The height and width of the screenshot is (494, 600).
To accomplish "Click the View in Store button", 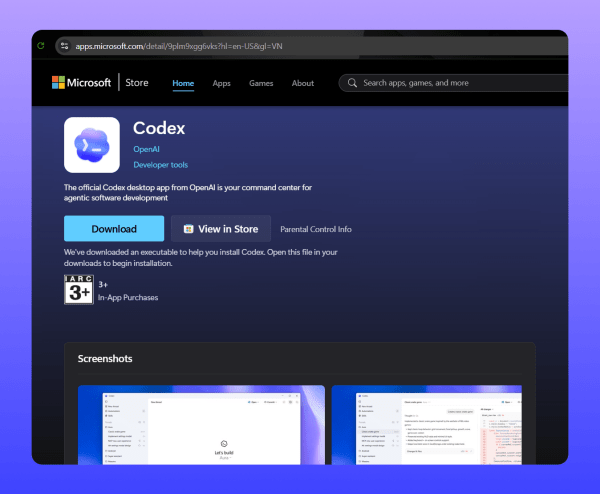I will [x=221, y=229].
